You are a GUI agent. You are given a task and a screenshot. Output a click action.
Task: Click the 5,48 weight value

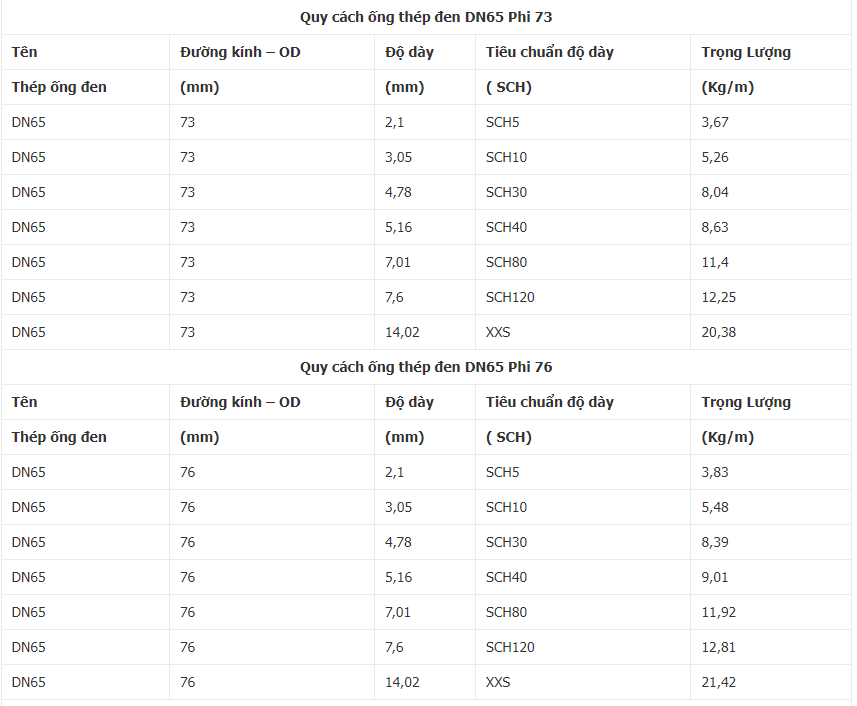tap(715, 507)
